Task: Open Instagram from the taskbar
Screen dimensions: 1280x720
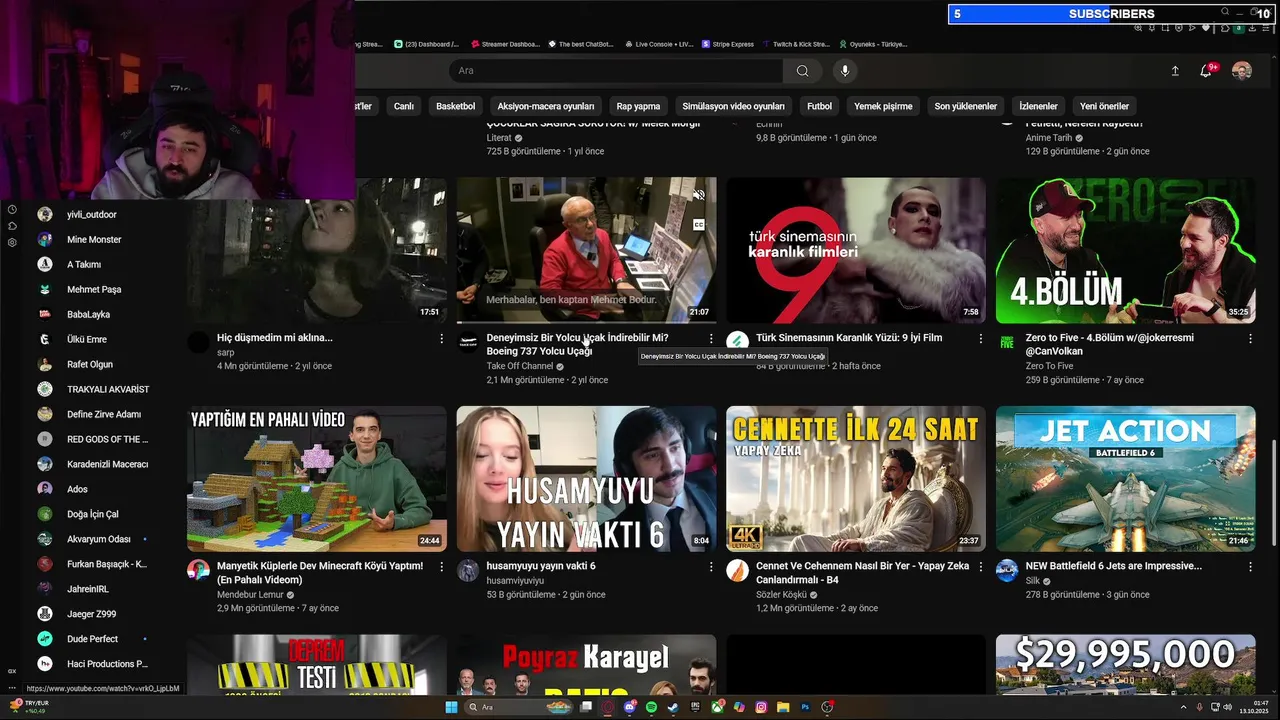Action: click(x=761, y=707)
